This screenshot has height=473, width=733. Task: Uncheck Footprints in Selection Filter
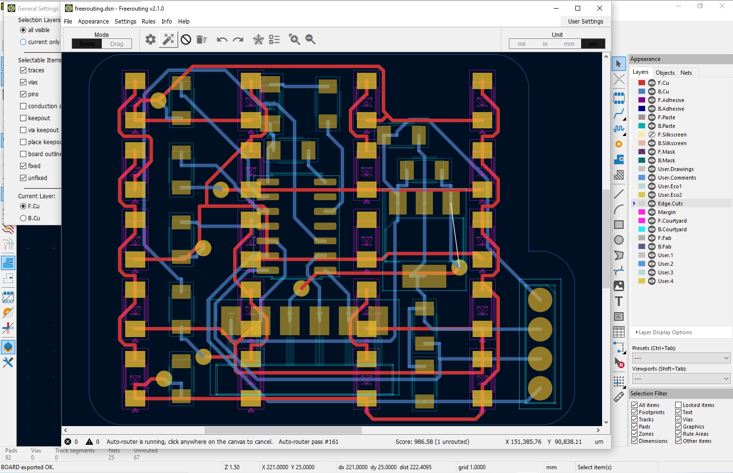tap(634, 412)
